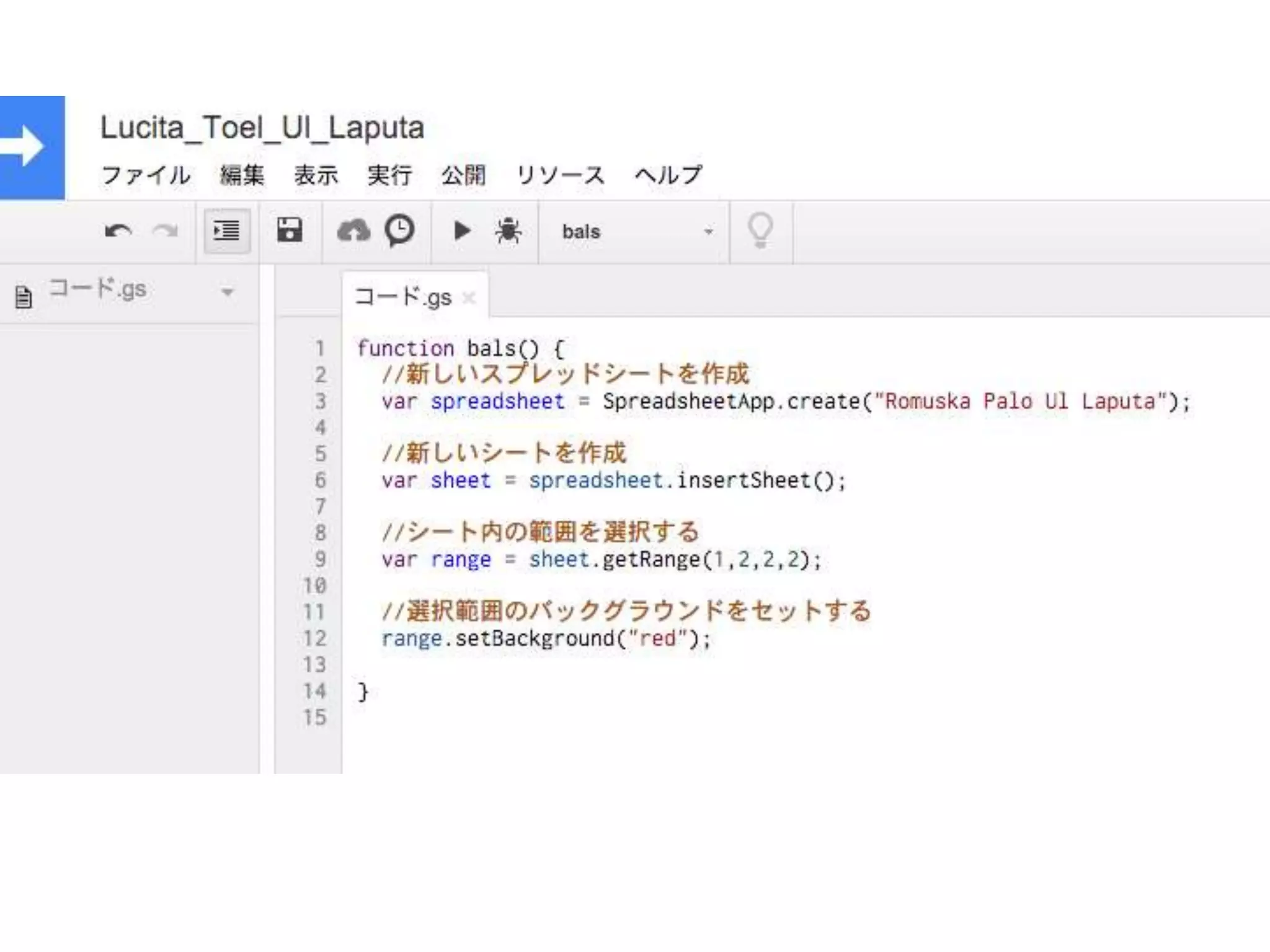Click line number 15 in the gutter
The width and height of the screenshot is (1270, 952).
[314, 717]
